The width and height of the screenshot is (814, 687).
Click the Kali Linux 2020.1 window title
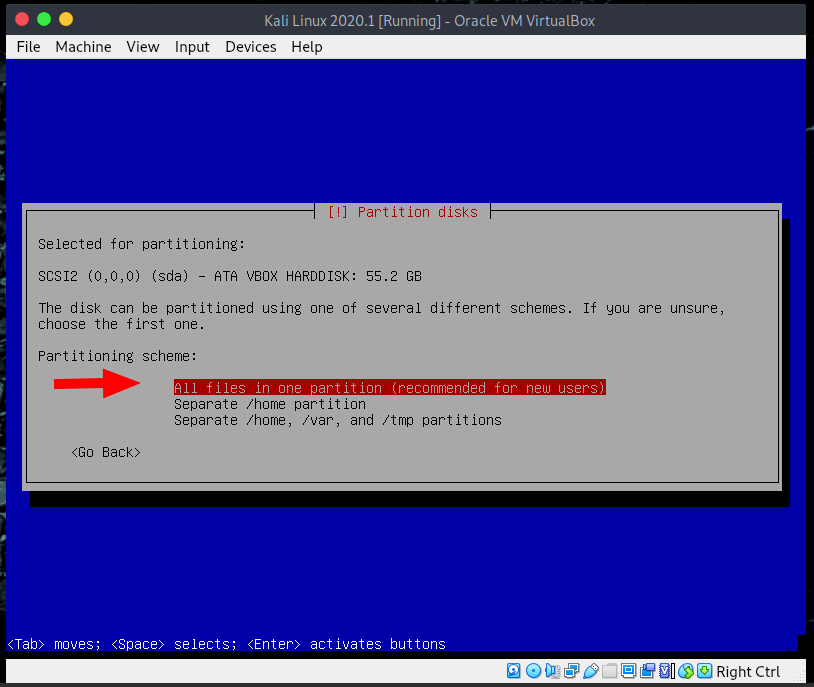(x=429, y=21)
